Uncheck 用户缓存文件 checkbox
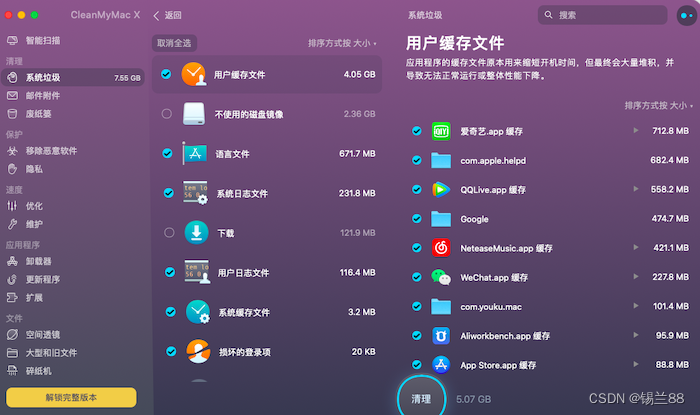The height and width of the screenshot is (415, 700). tap(166, 74)
